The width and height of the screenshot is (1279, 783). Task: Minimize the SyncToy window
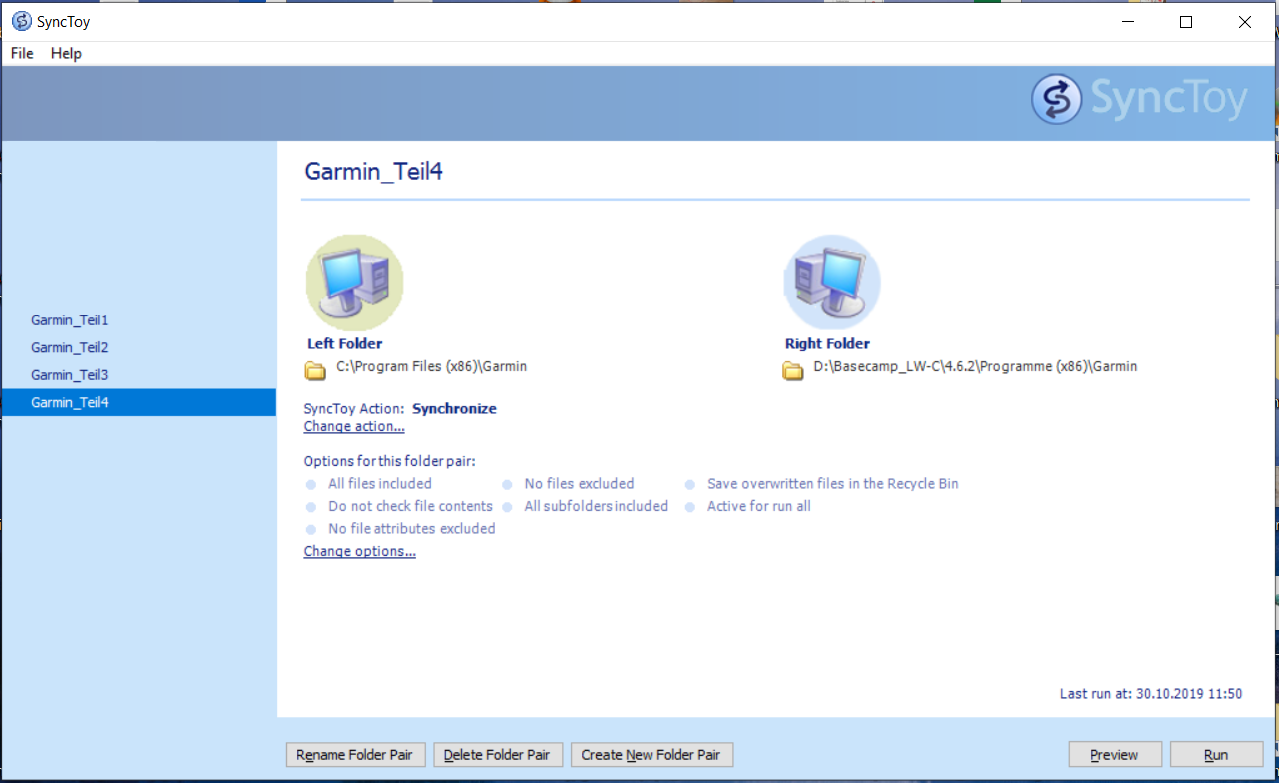point(1126,21)
